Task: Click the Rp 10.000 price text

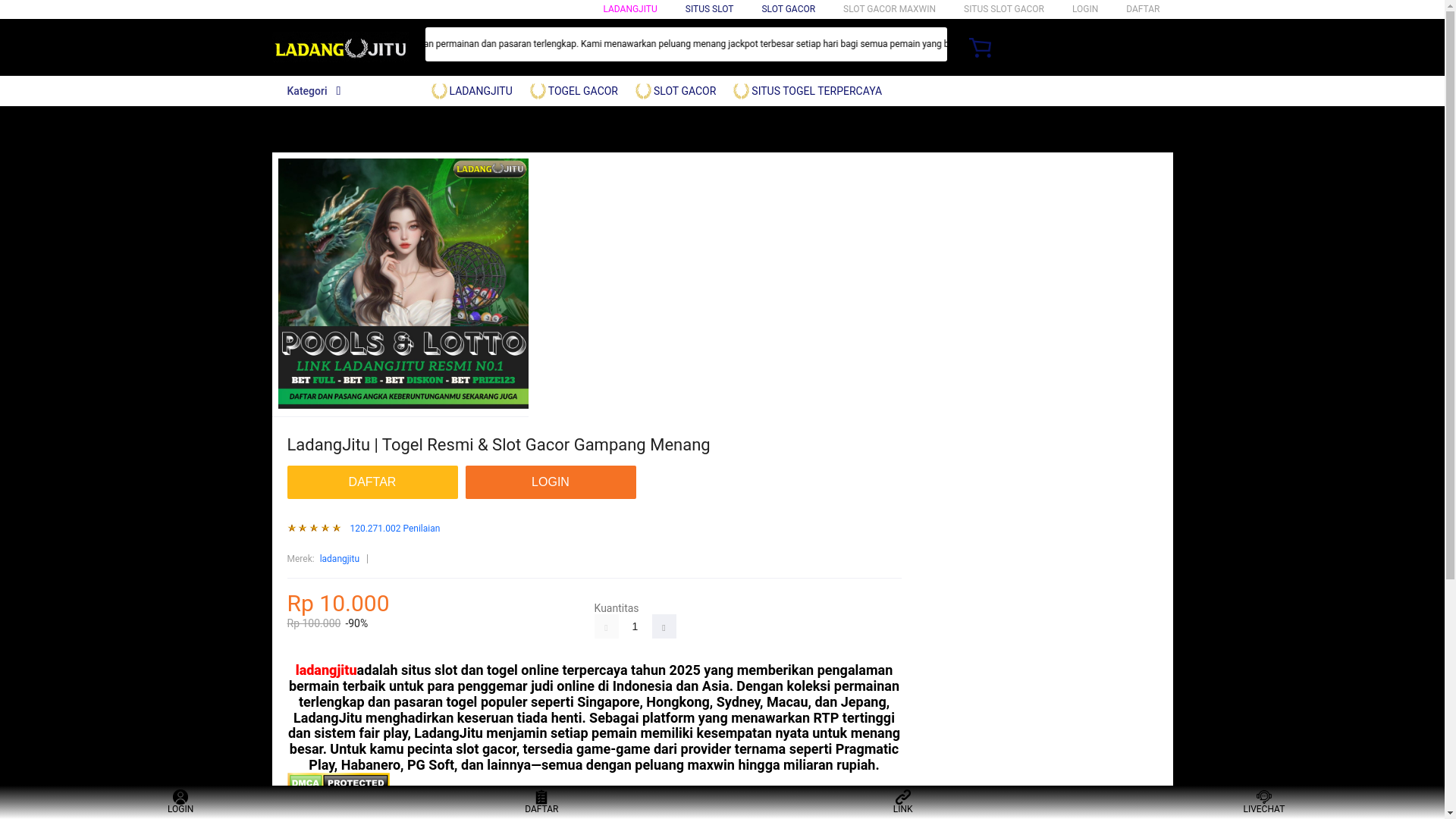Action: (337, 604)
